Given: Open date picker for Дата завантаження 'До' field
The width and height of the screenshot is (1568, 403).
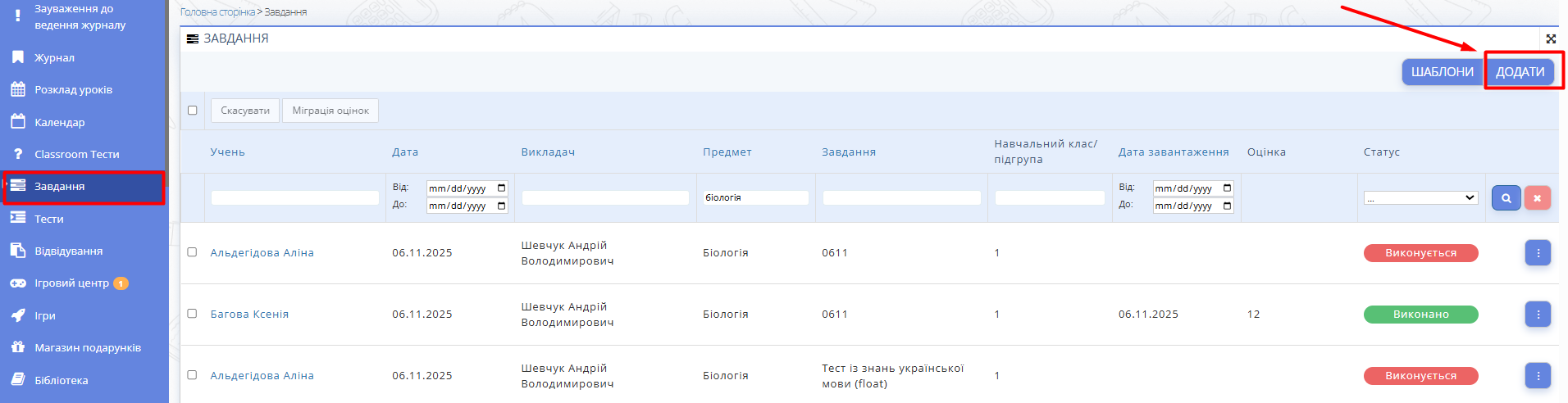Looking at the screenshot, I should (1227, 206).
